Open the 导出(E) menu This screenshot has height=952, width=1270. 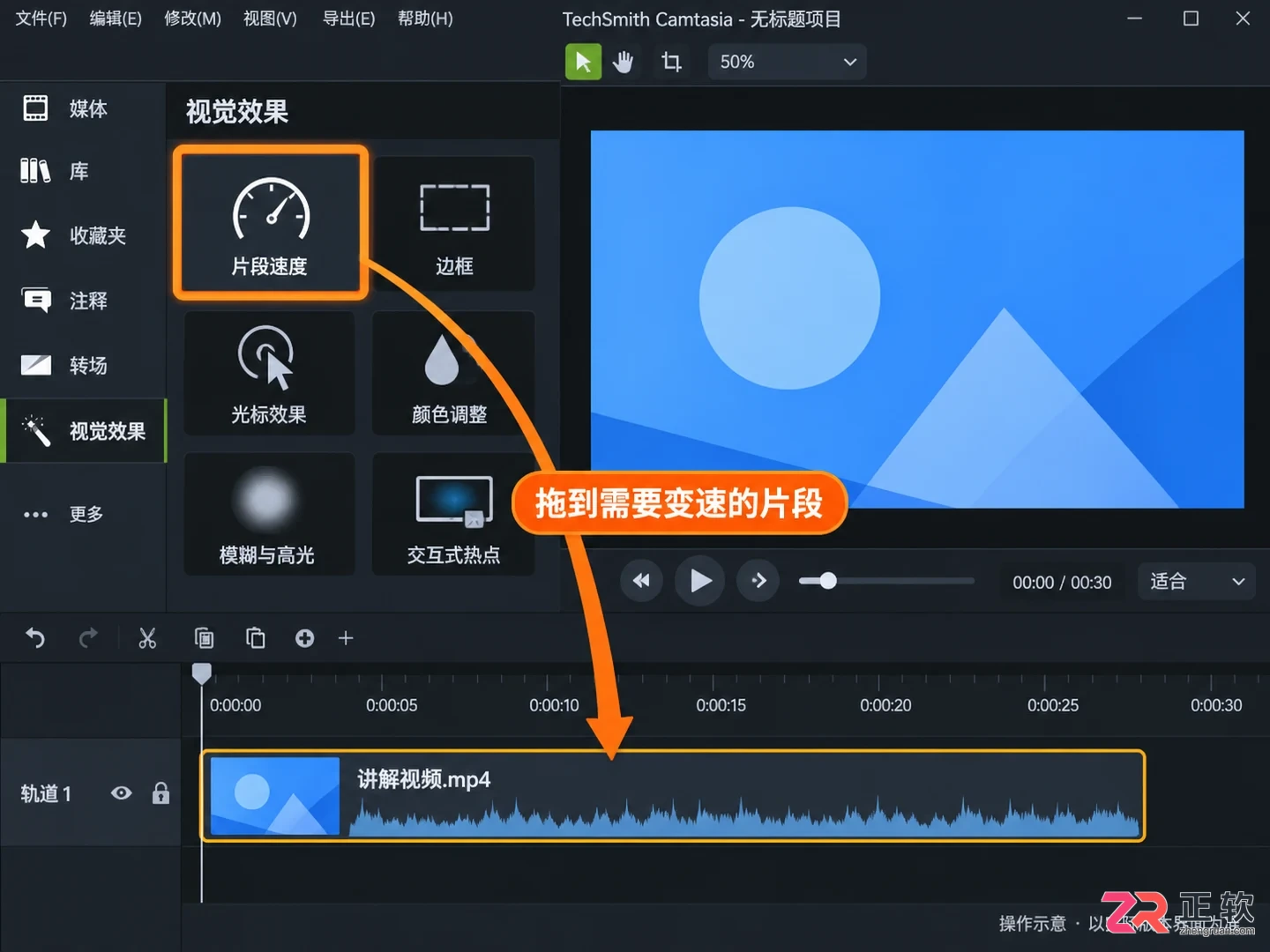[x=348, y=19]
